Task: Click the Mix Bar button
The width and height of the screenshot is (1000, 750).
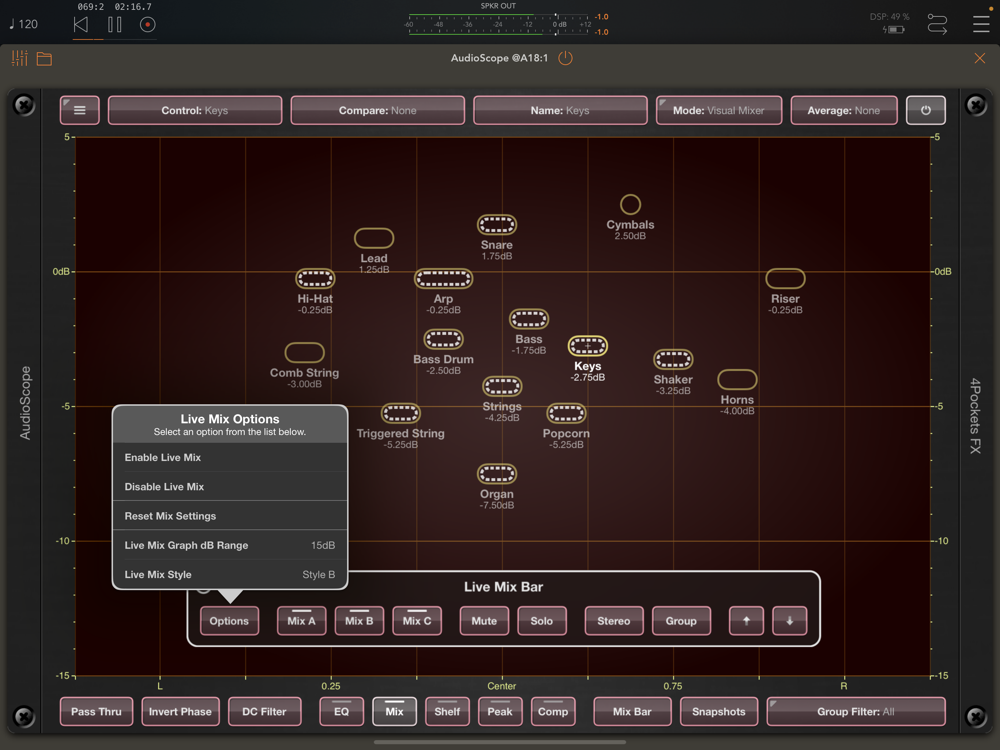Action: [x=632, y=712]
